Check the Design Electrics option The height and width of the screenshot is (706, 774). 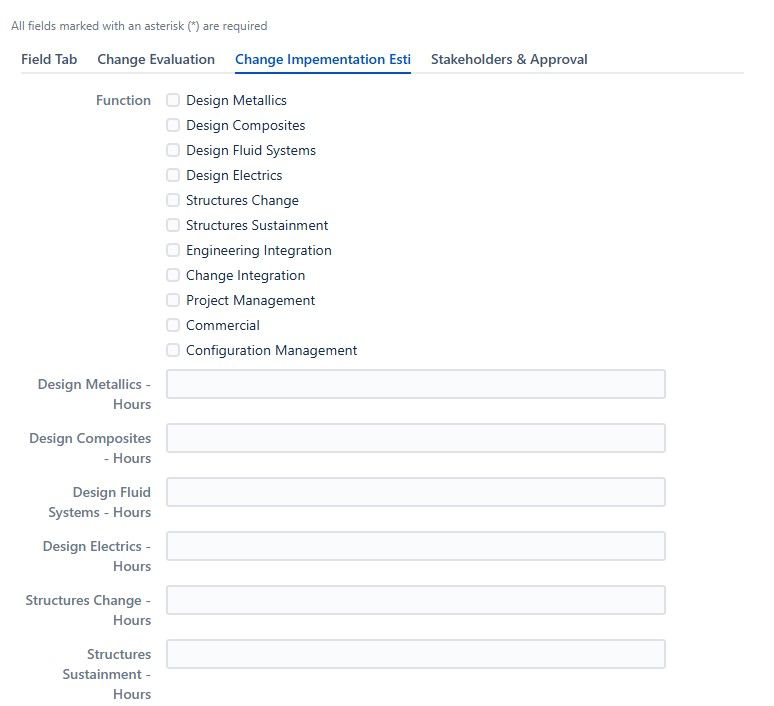click(173, 175)
